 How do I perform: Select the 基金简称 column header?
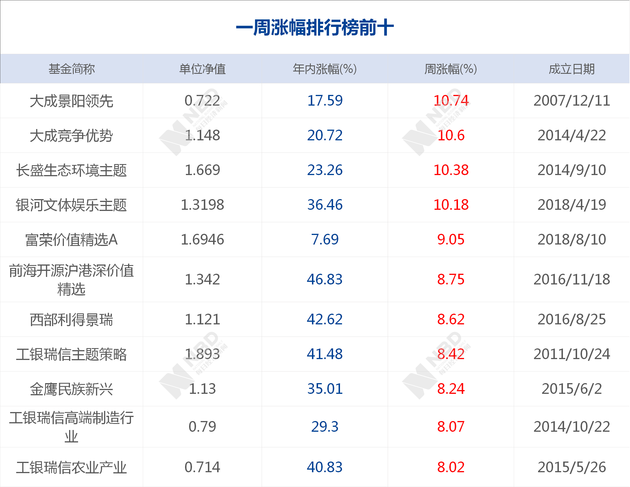[x=72, y=69]
